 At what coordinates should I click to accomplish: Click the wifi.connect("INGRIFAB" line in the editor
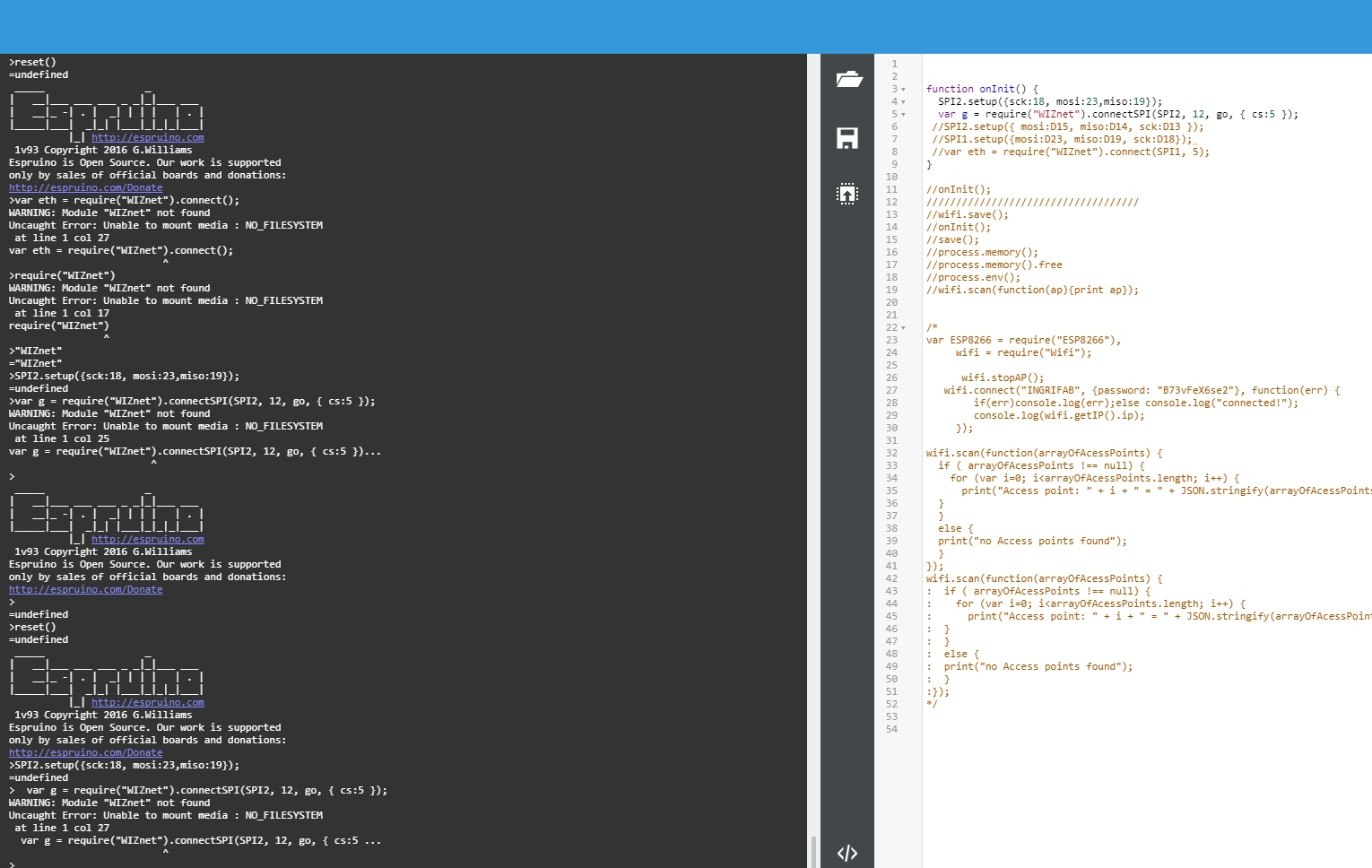pyautogui.click(x=1142, y=390)
